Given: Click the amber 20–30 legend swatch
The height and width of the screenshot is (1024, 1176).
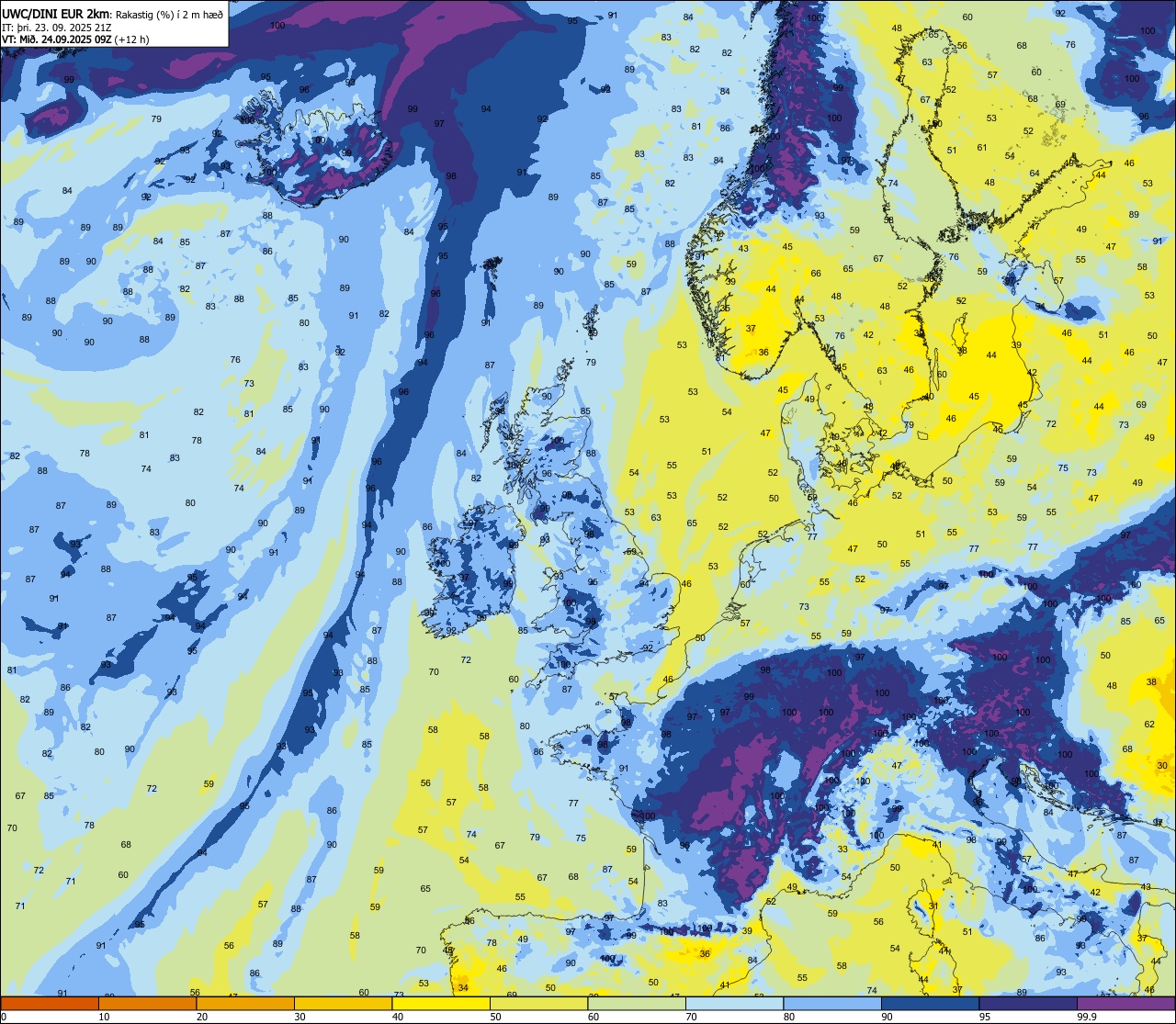Looking at the screenshot, I should (245, 1003).
